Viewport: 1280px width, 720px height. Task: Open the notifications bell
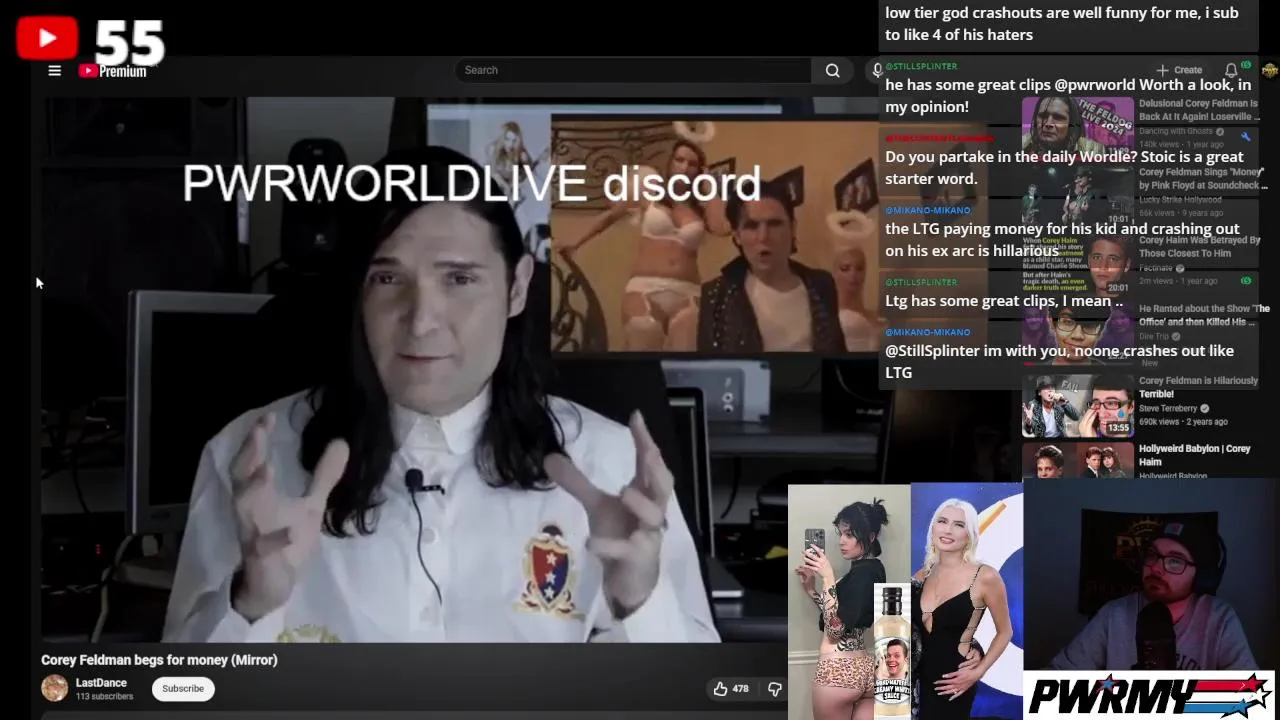1231,70
